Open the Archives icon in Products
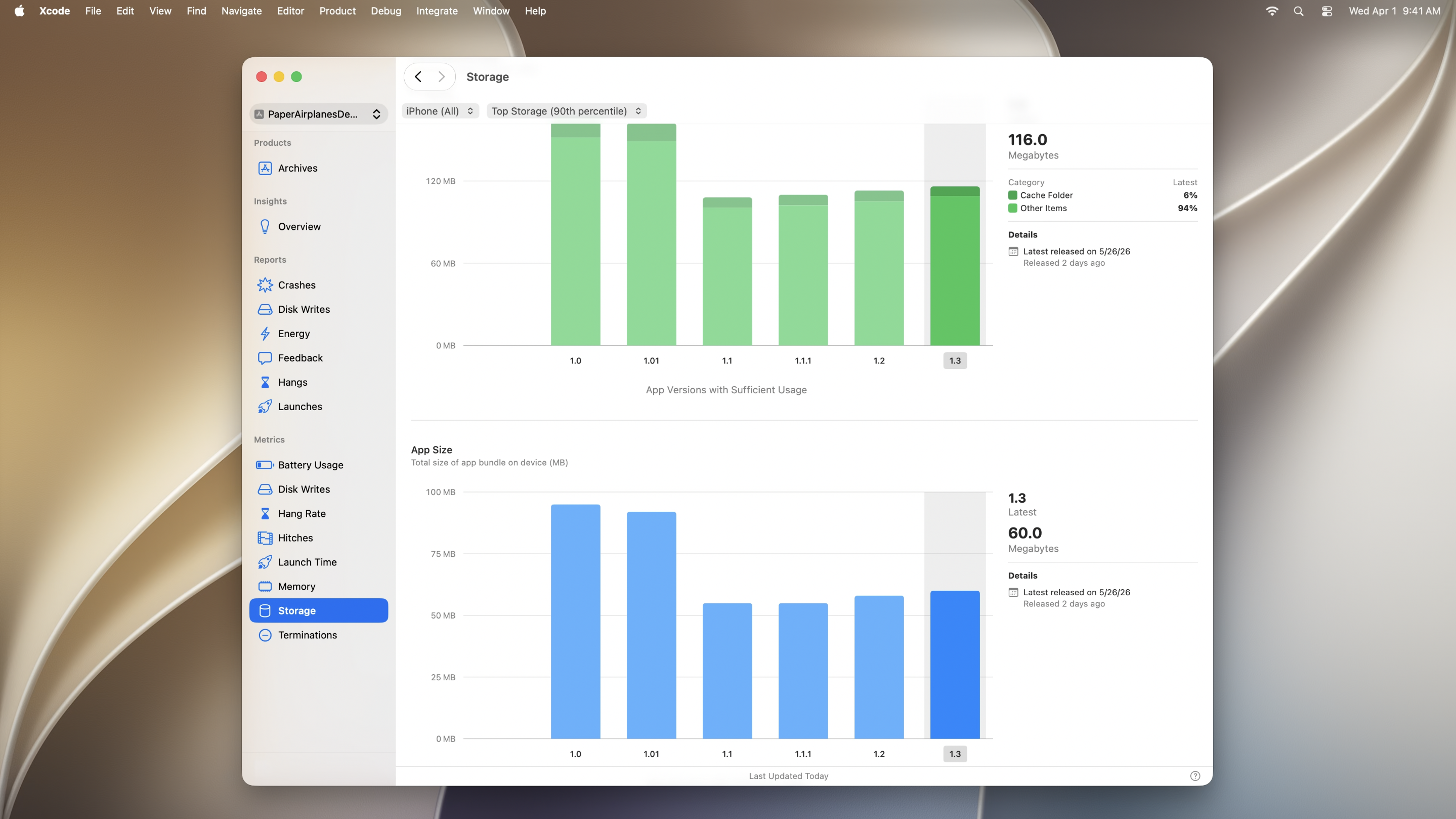1456x819 pixels. click(x=265, y=168)
